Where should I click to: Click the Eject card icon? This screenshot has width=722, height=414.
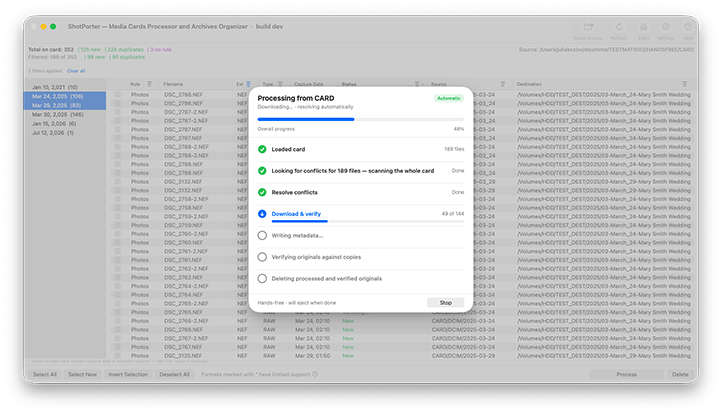pyautogui.click(x=644, y=27)
